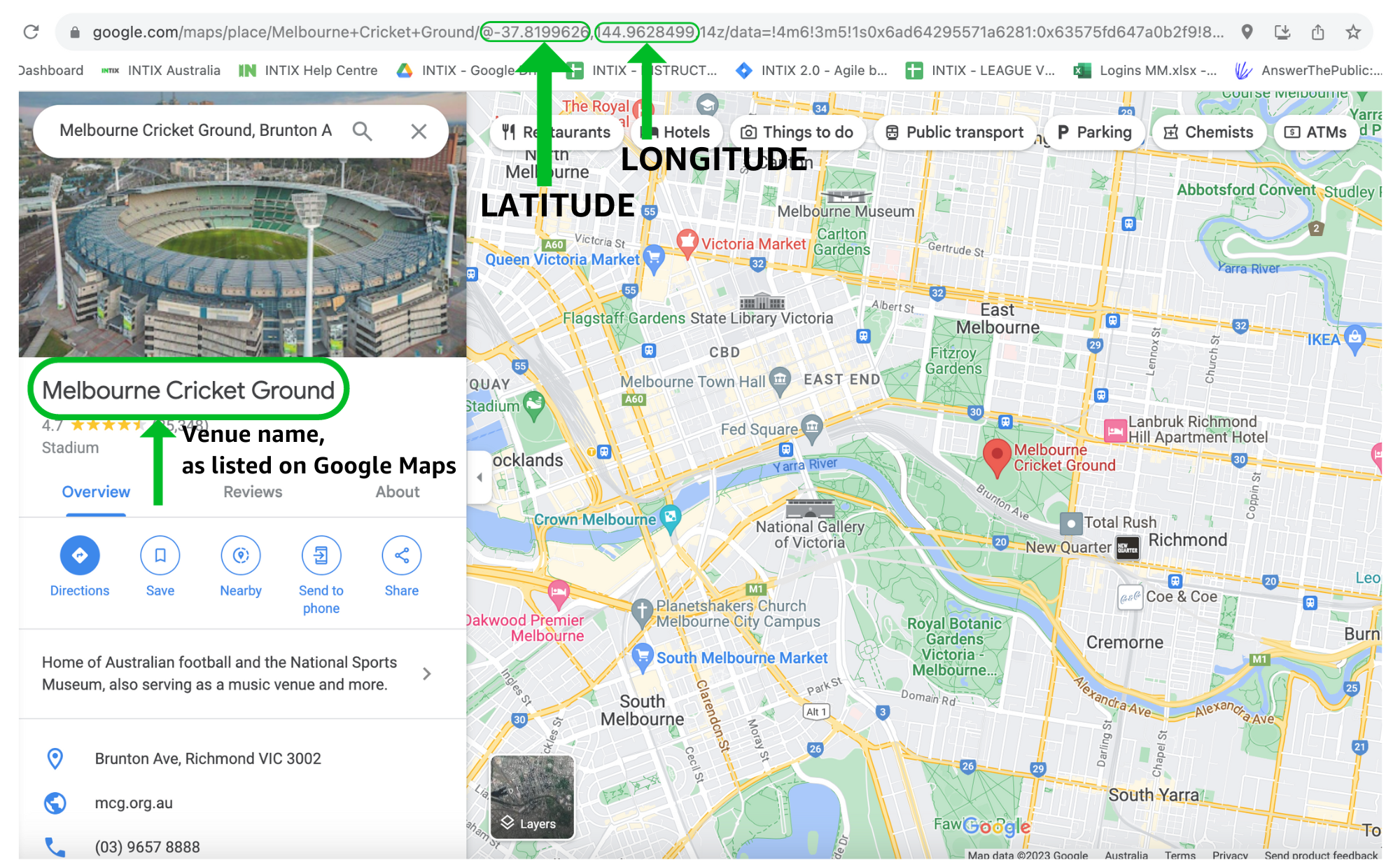Screen dimensions: 1400x867
Task: Click the Share icon for this place
Action: click(x=402, y=555)
